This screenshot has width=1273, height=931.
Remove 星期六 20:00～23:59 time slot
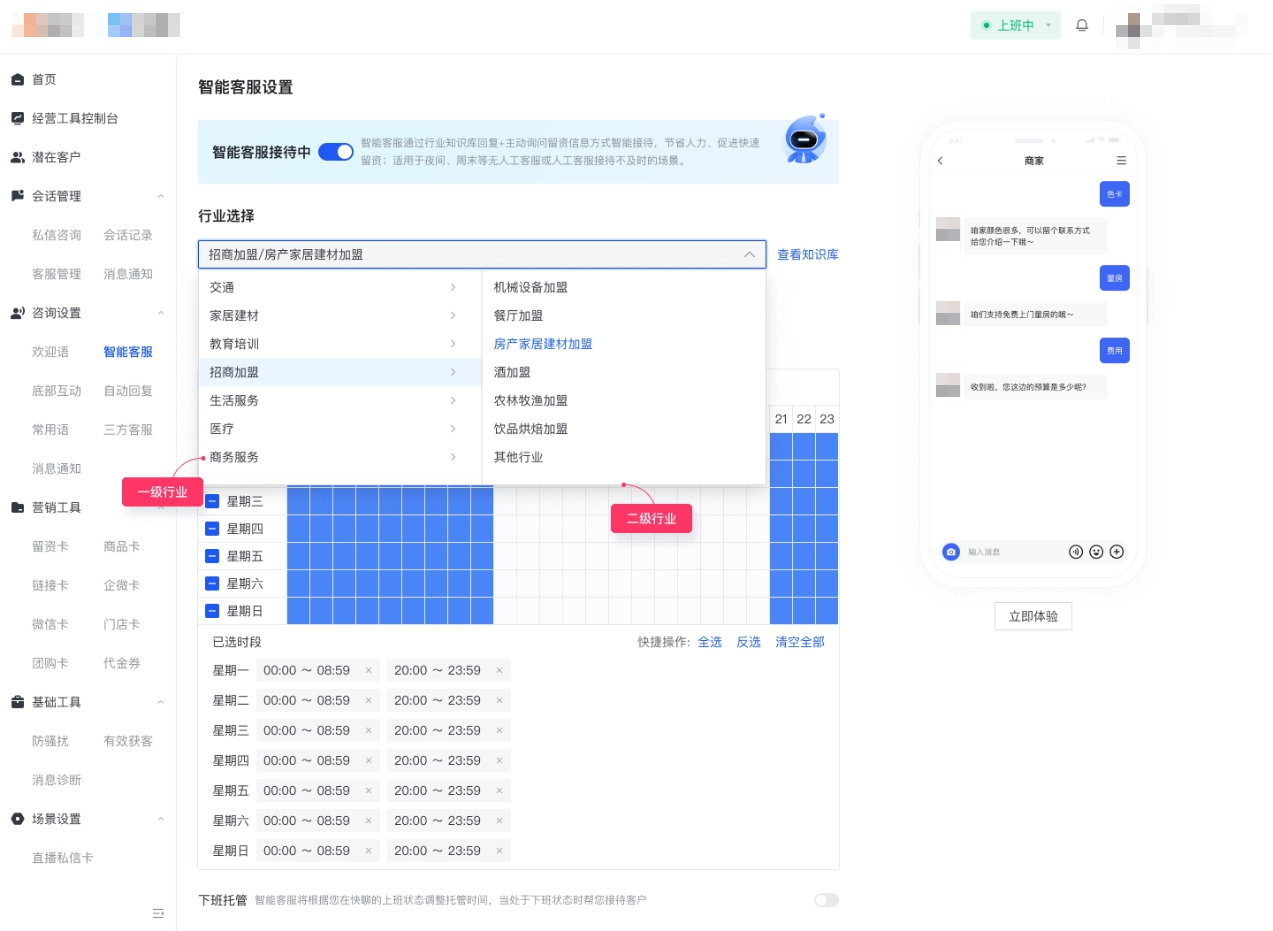499,820
